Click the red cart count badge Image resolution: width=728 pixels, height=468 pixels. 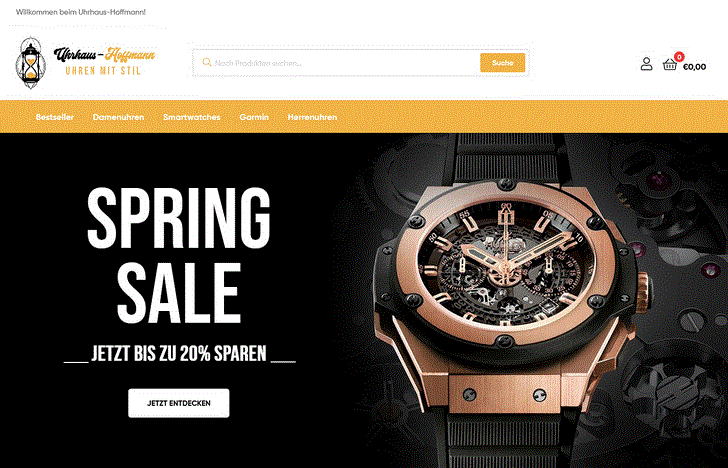click(x=679, y=57)
